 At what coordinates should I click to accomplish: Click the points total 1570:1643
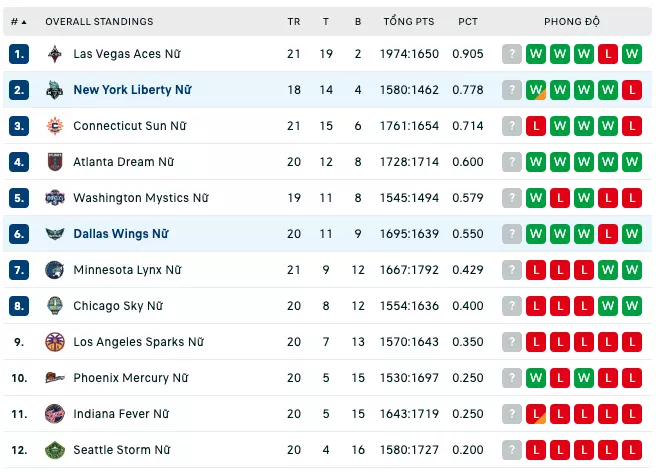point(409,342)
